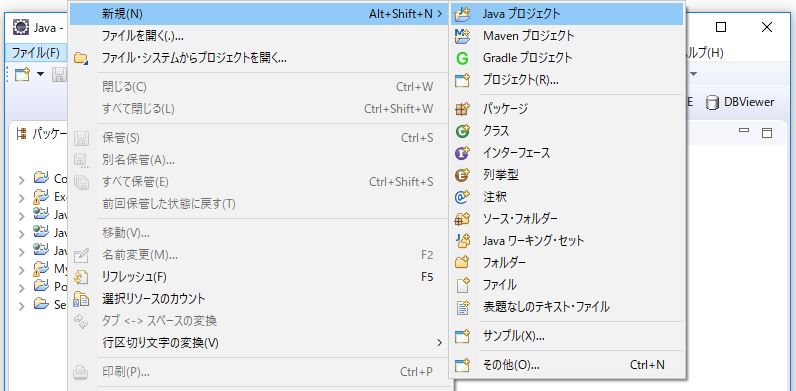The image size is (796, 391).
Task: Choose ファイルを開く(.)... menu entry
Action: tap(258, 36)
